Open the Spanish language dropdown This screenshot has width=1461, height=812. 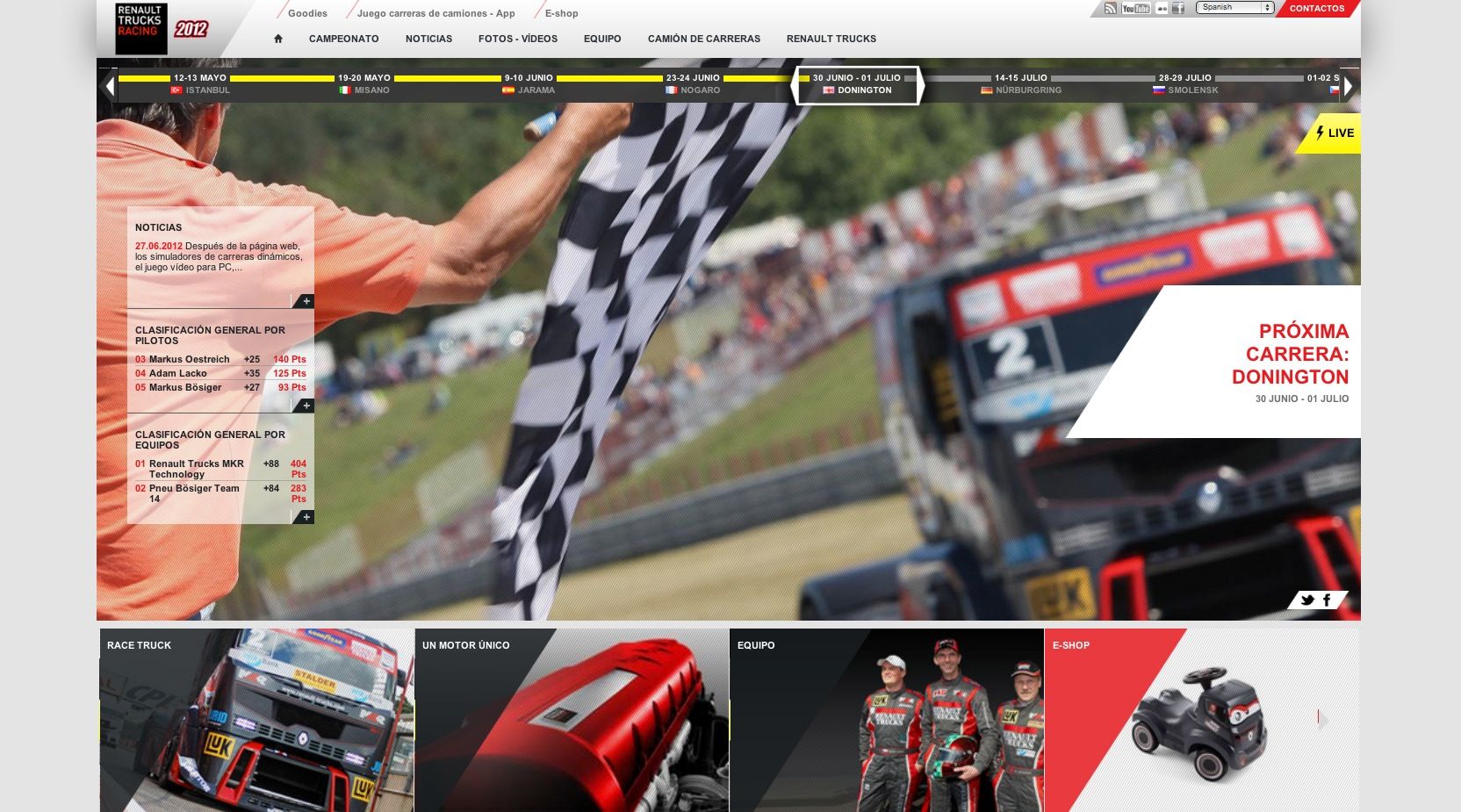[x=1236, y=8]
